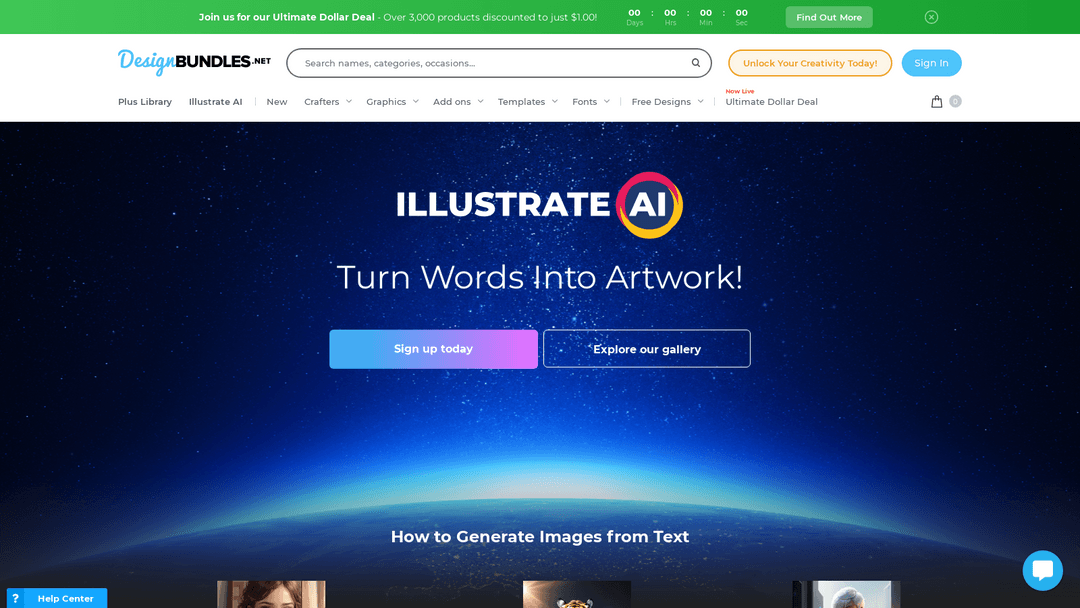Open the live chat bubble

[x=1042, y=570]
